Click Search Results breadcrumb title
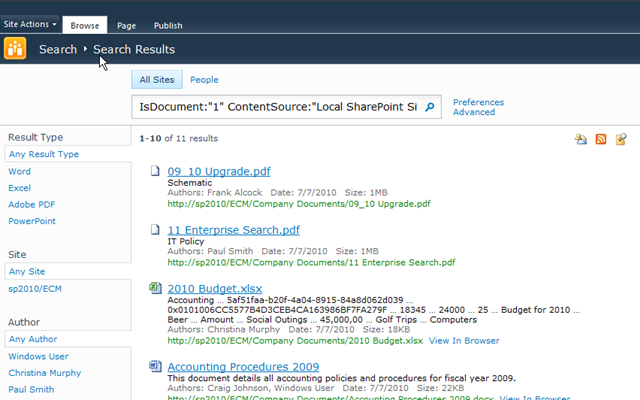Screen dimensions: 640x400 click(134, 49)
